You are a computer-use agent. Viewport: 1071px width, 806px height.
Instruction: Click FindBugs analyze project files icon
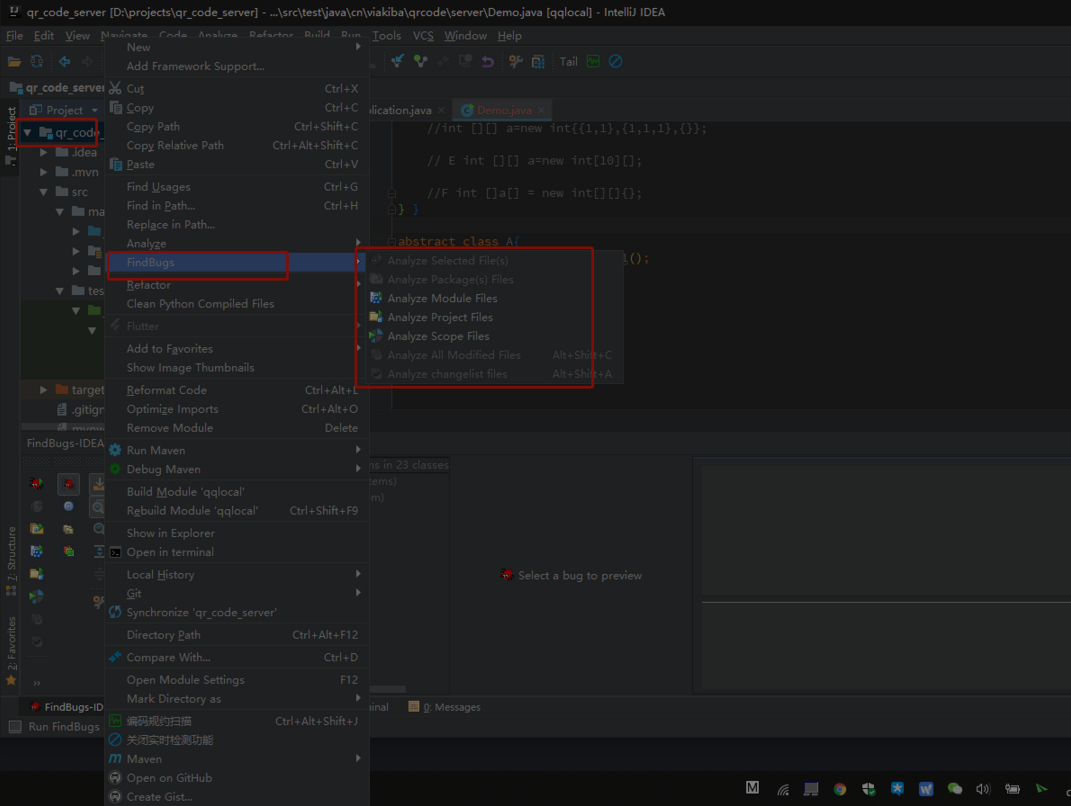pyautogui.click(x=37, y=574)
